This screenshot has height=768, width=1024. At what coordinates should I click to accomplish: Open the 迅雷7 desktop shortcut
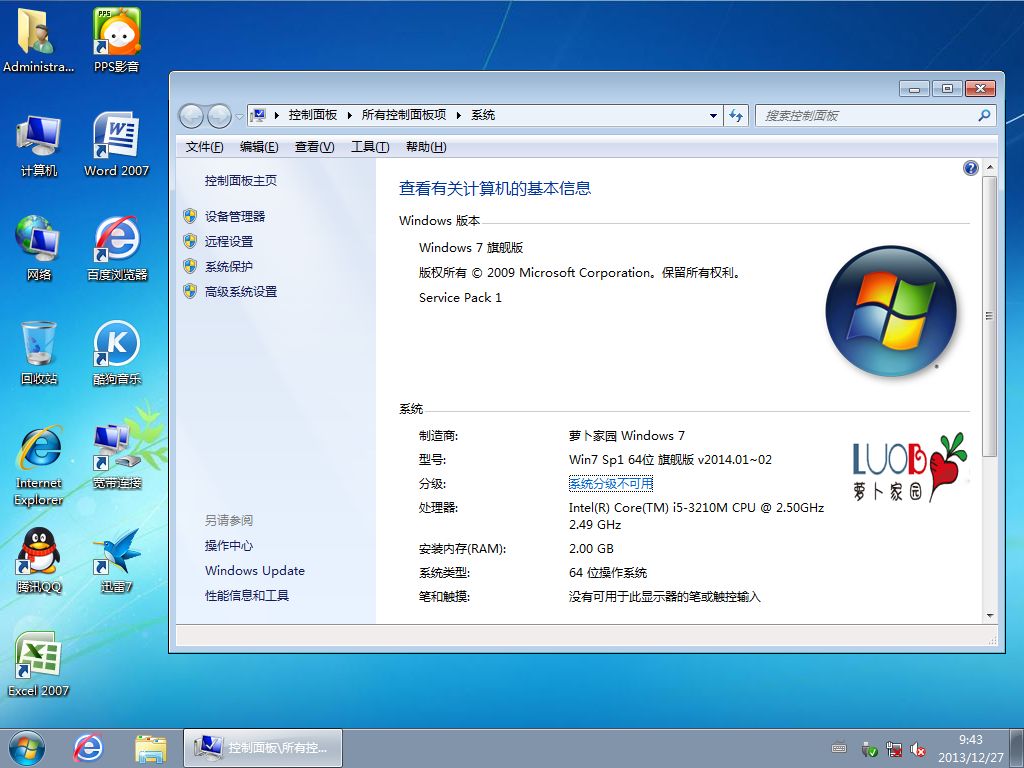pyautogui.click(x=117, y=560)
